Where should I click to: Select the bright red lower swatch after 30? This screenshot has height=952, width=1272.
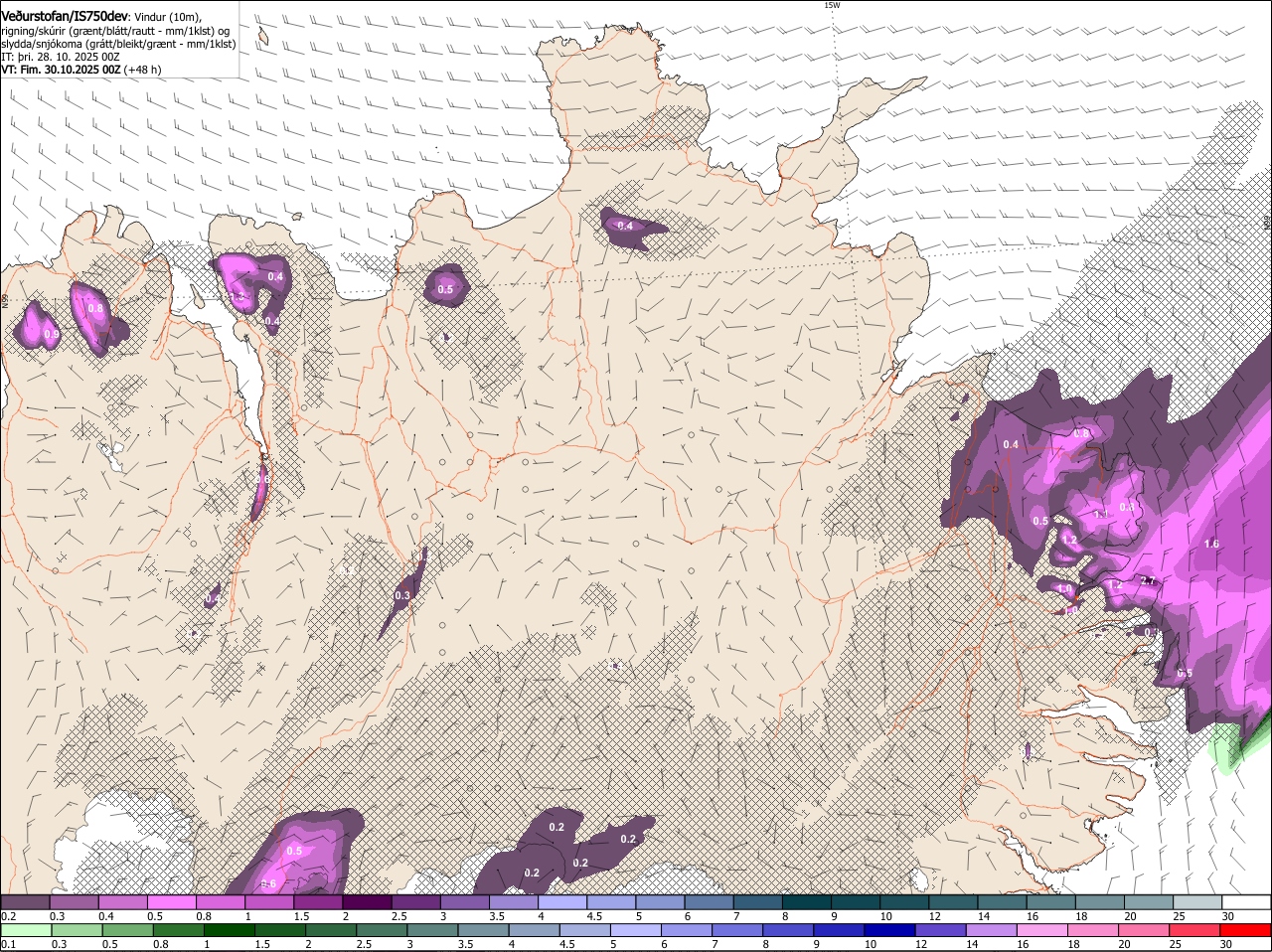coord(1248,930)
